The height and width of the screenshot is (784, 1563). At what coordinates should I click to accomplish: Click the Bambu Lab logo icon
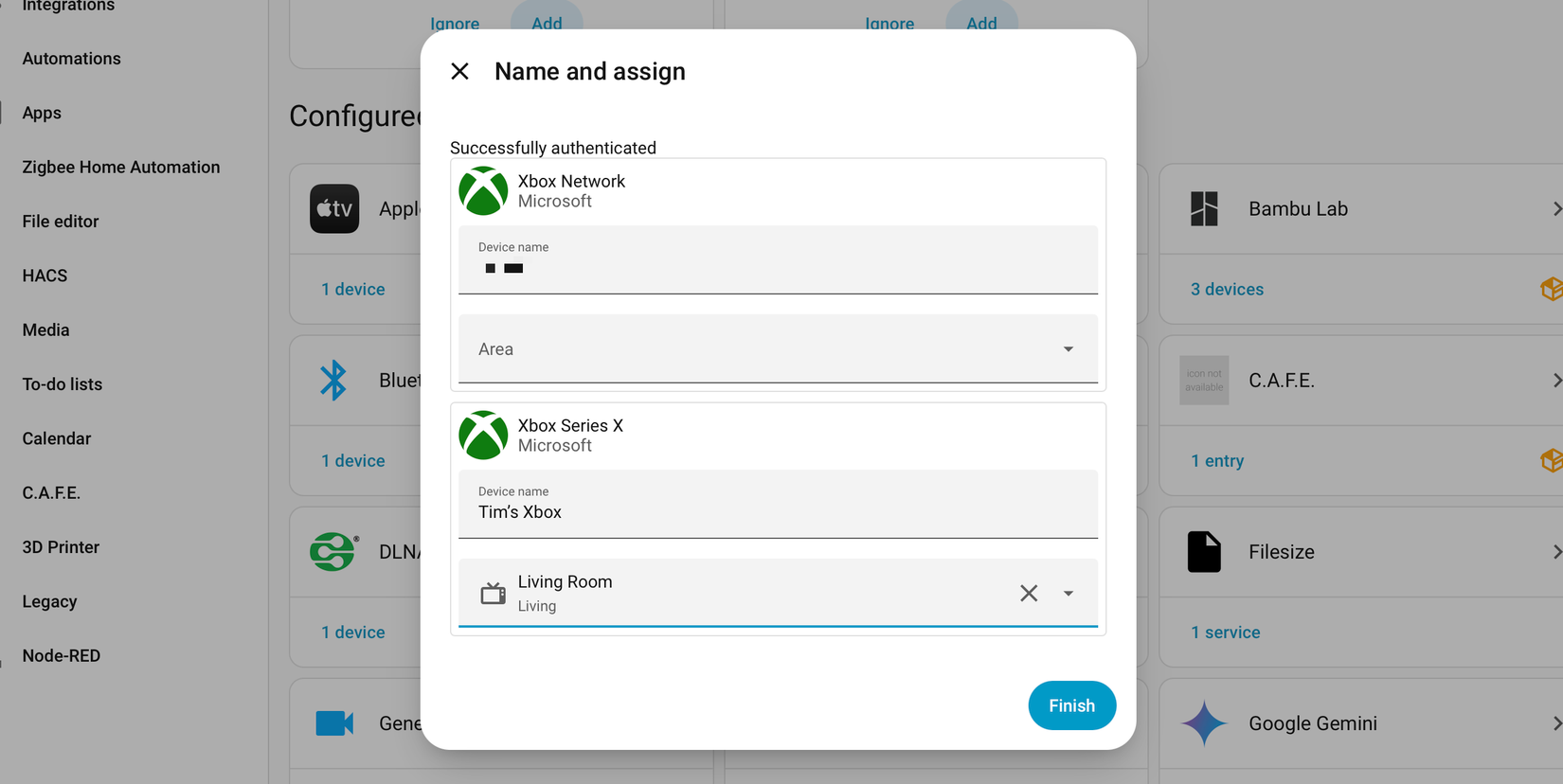coord(1204,208)
